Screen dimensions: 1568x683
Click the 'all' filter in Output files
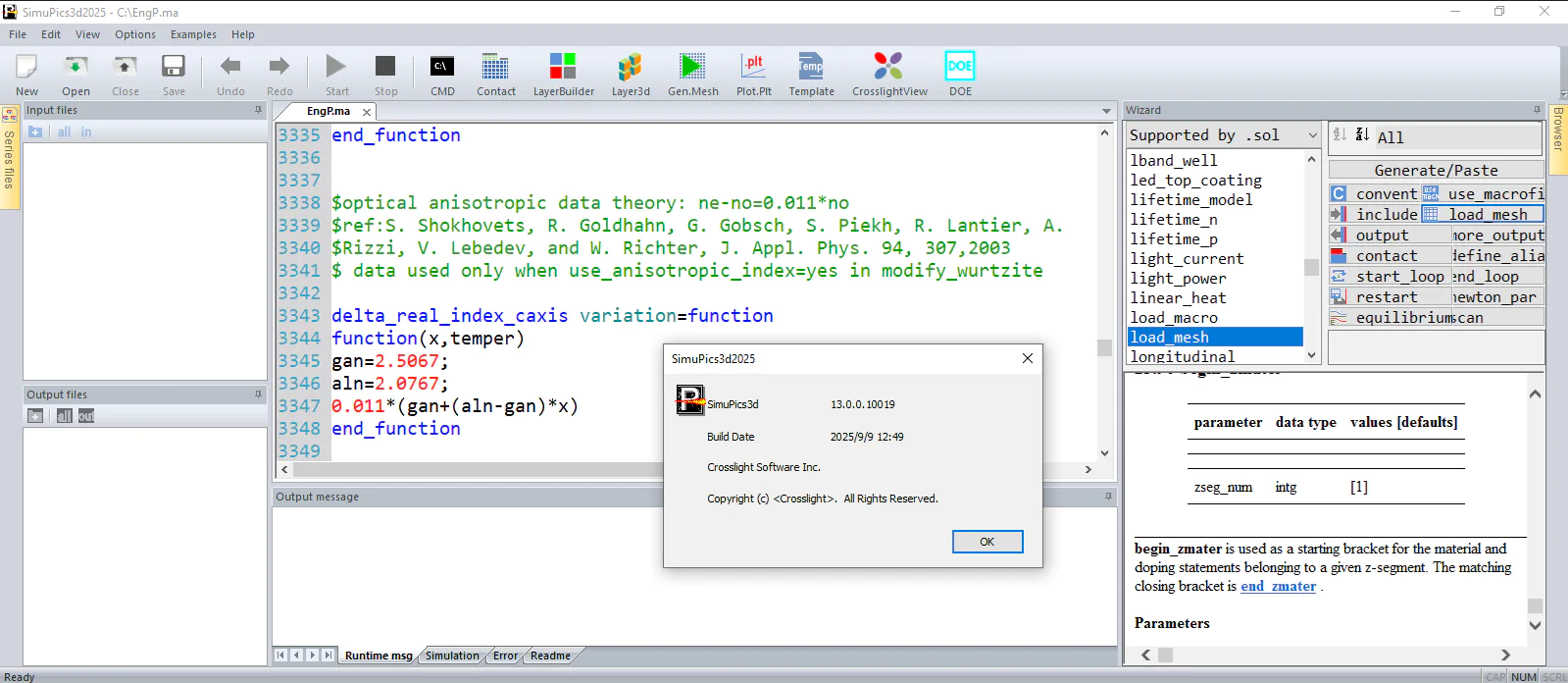point(64,416)
